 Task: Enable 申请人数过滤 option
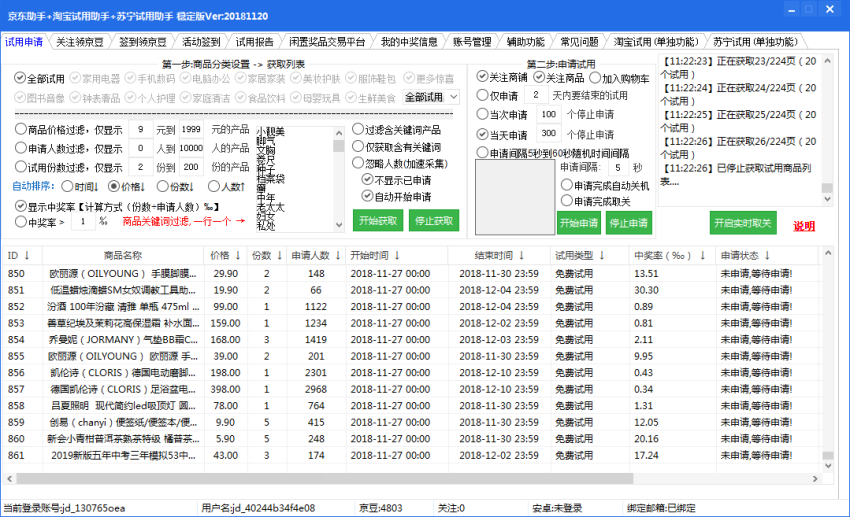coord(21,147)
